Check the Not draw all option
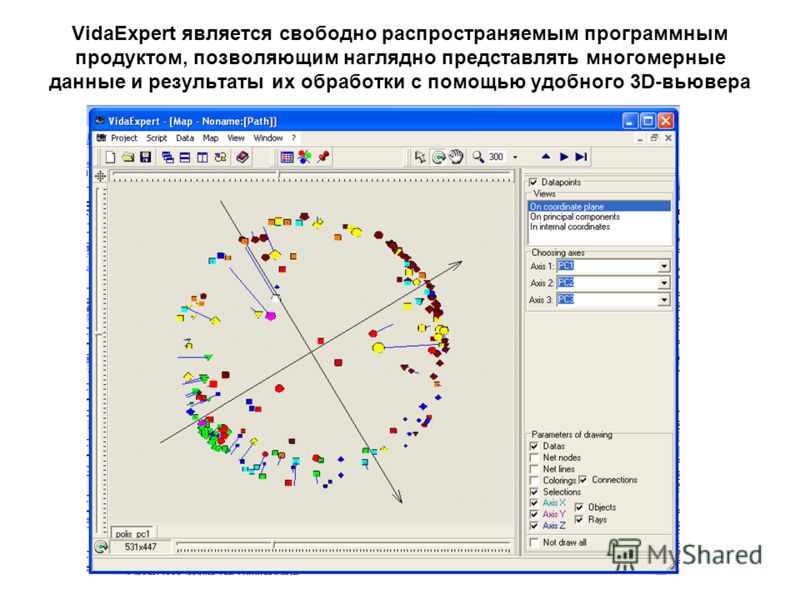 pos(534,542)
